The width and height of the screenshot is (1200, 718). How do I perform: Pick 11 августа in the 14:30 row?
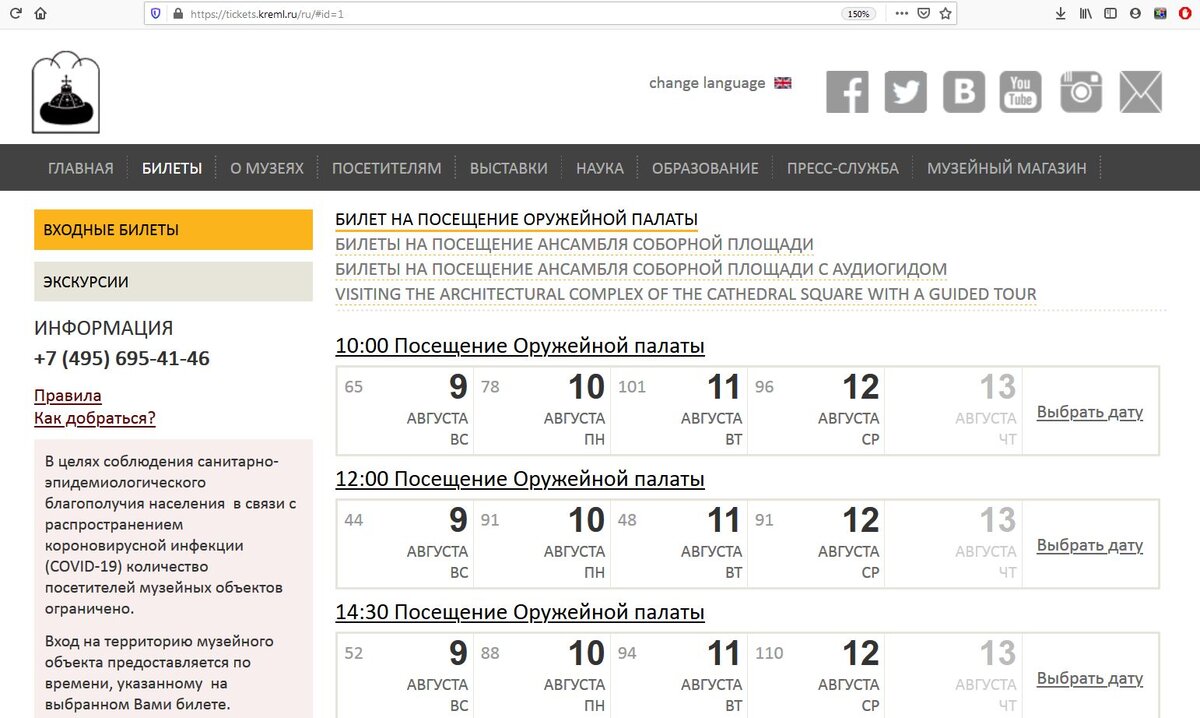coord(680,676)
